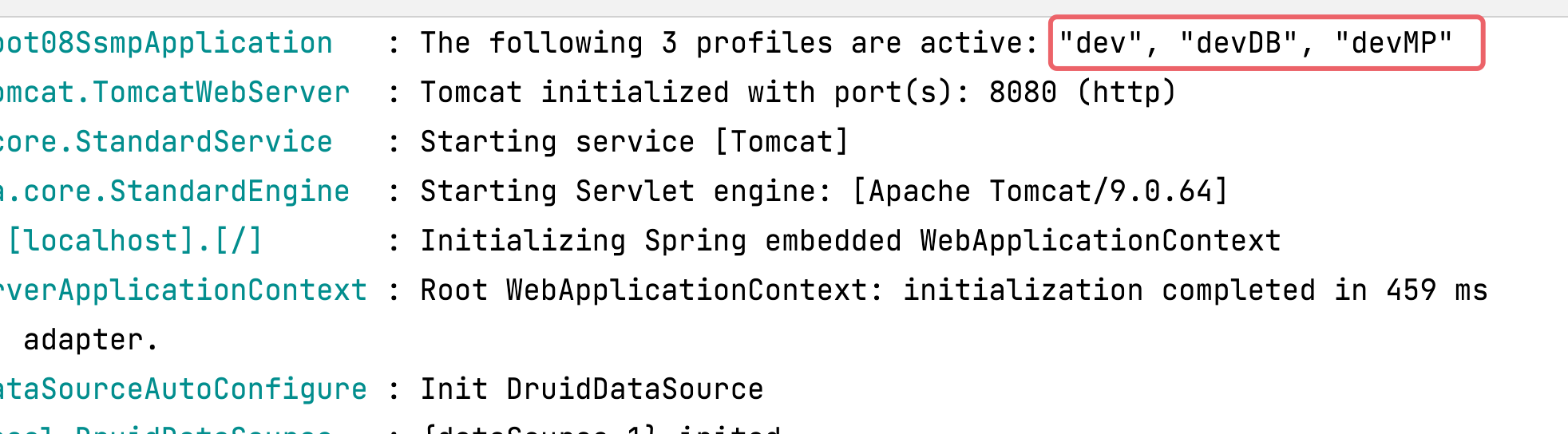Click the Apache Tomcat/9.0.64 version text

(1040, 191)
